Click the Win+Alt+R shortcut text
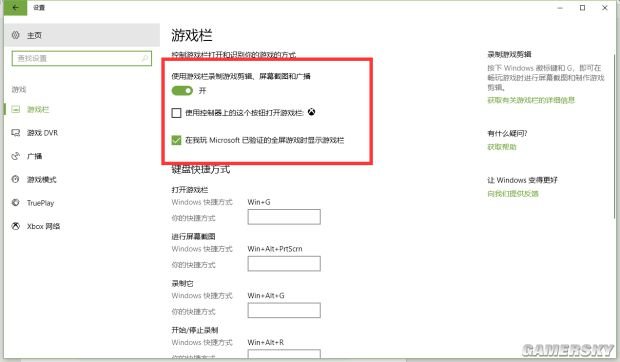This screenshot has height=362, width=620. (x=266, y=342)
